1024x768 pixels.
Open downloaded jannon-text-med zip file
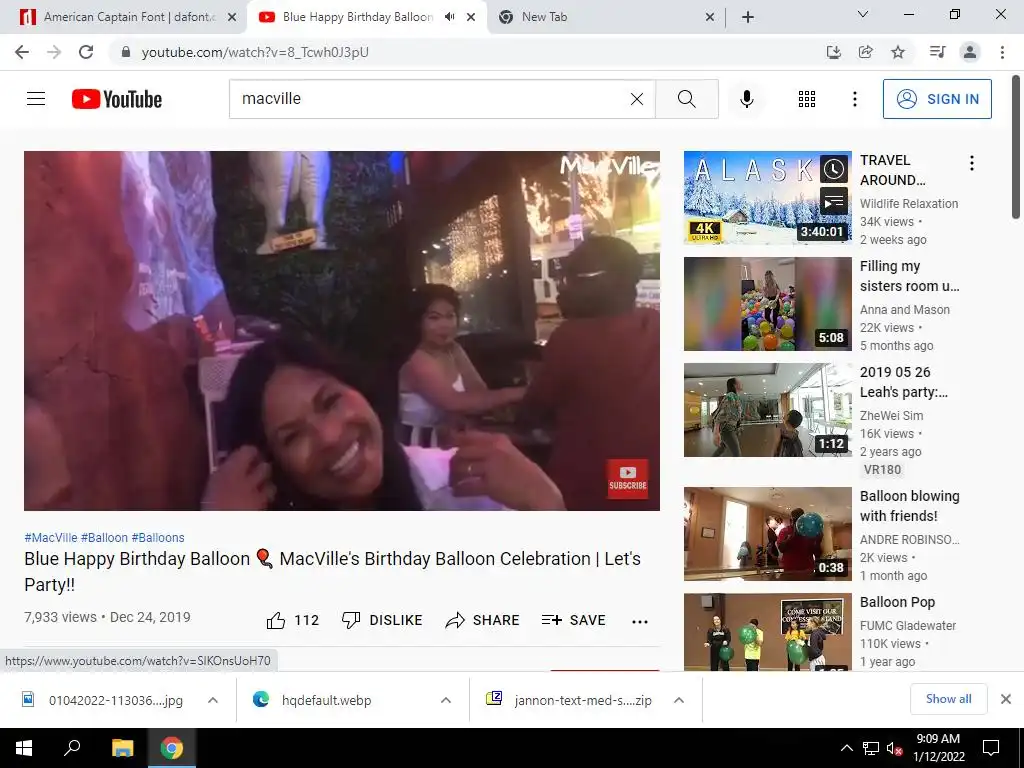coord(568,700)
